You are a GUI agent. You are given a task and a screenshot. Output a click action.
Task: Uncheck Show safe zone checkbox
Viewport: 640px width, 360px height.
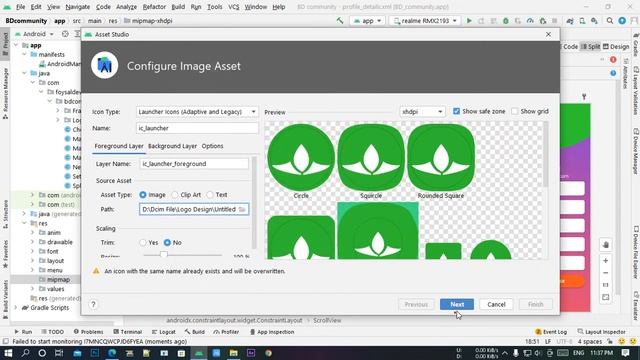pyautogui.click(x=456, y=111)
